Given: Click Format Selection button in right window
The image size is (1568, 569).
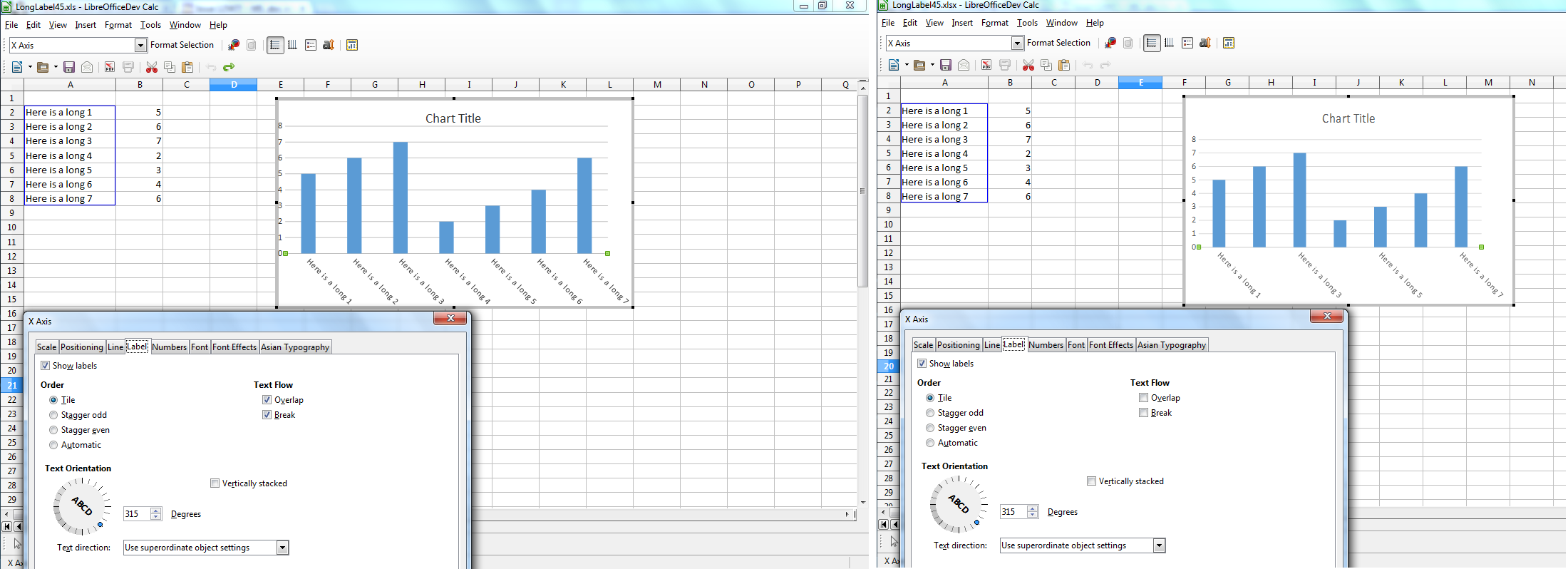Looking at the screenshot, I should pyautogui.click(x=1058, y=43).
